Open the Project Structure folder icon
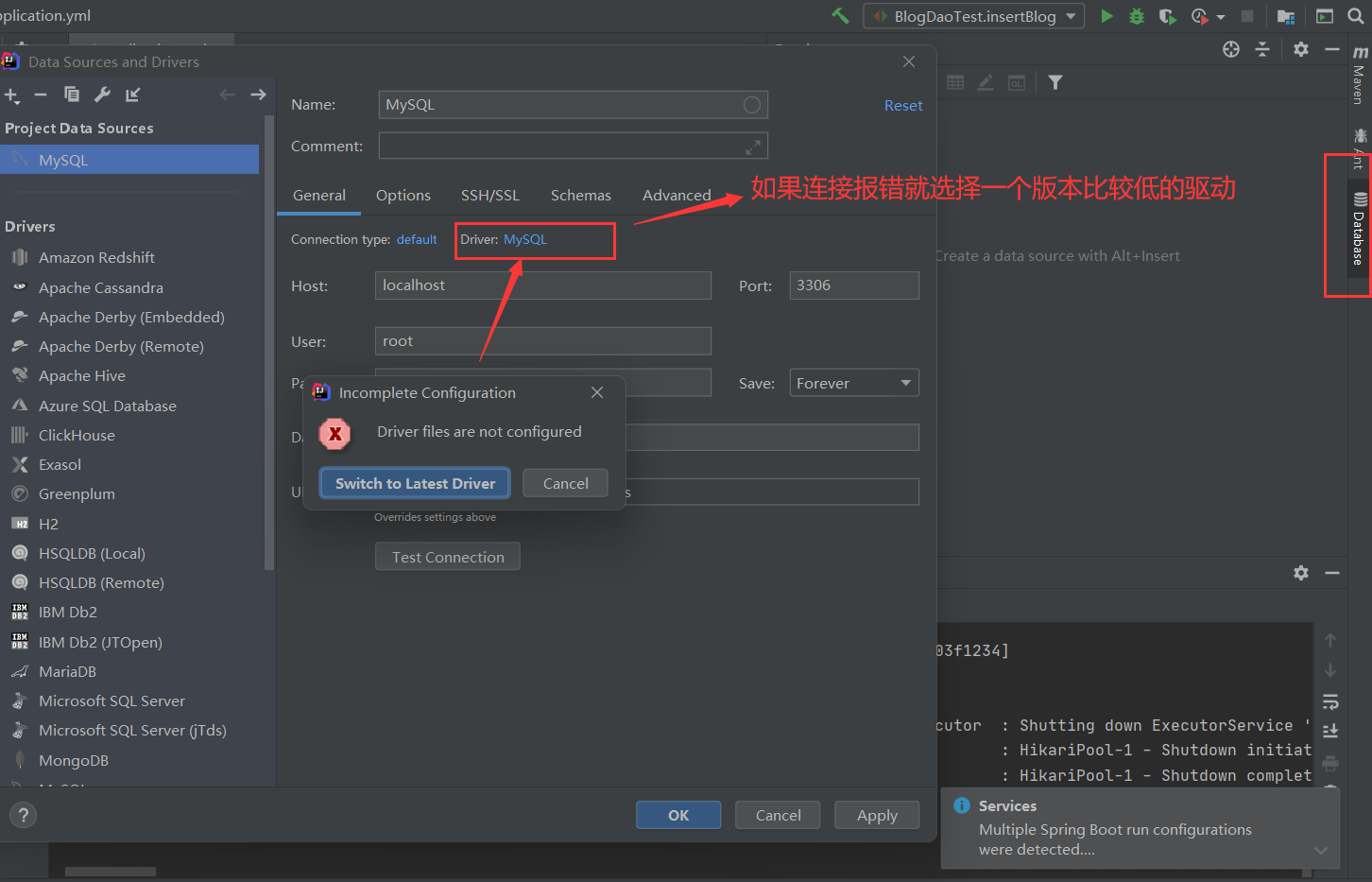 pyautogui.click(x=1286, y=16)
